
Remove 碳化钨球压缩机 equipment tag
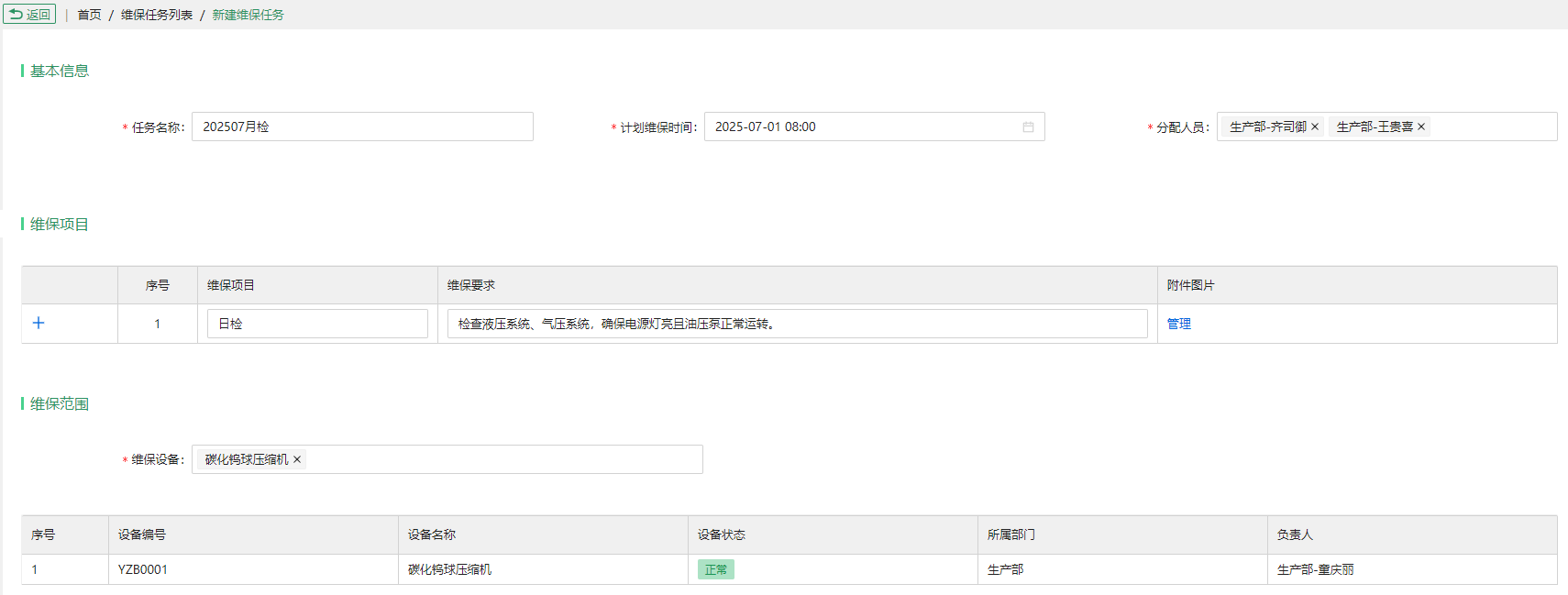click(297, 459)
